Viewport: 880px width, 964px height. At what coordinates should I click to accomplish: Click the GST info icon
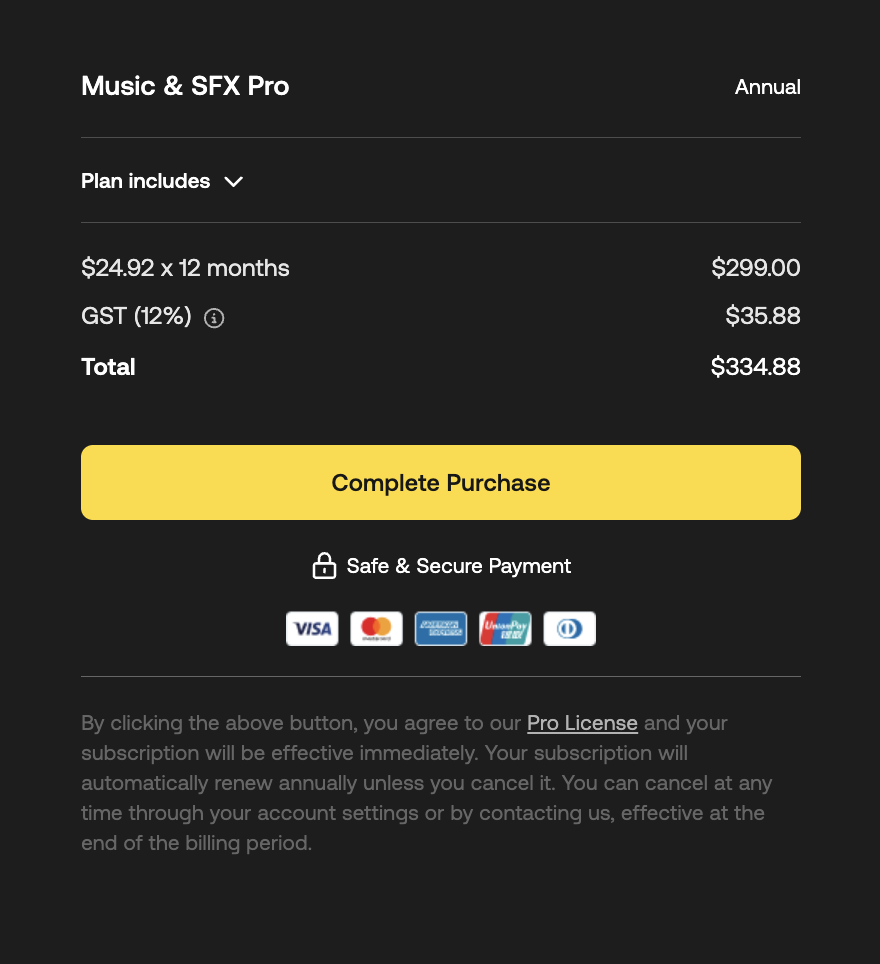[214, 318]
